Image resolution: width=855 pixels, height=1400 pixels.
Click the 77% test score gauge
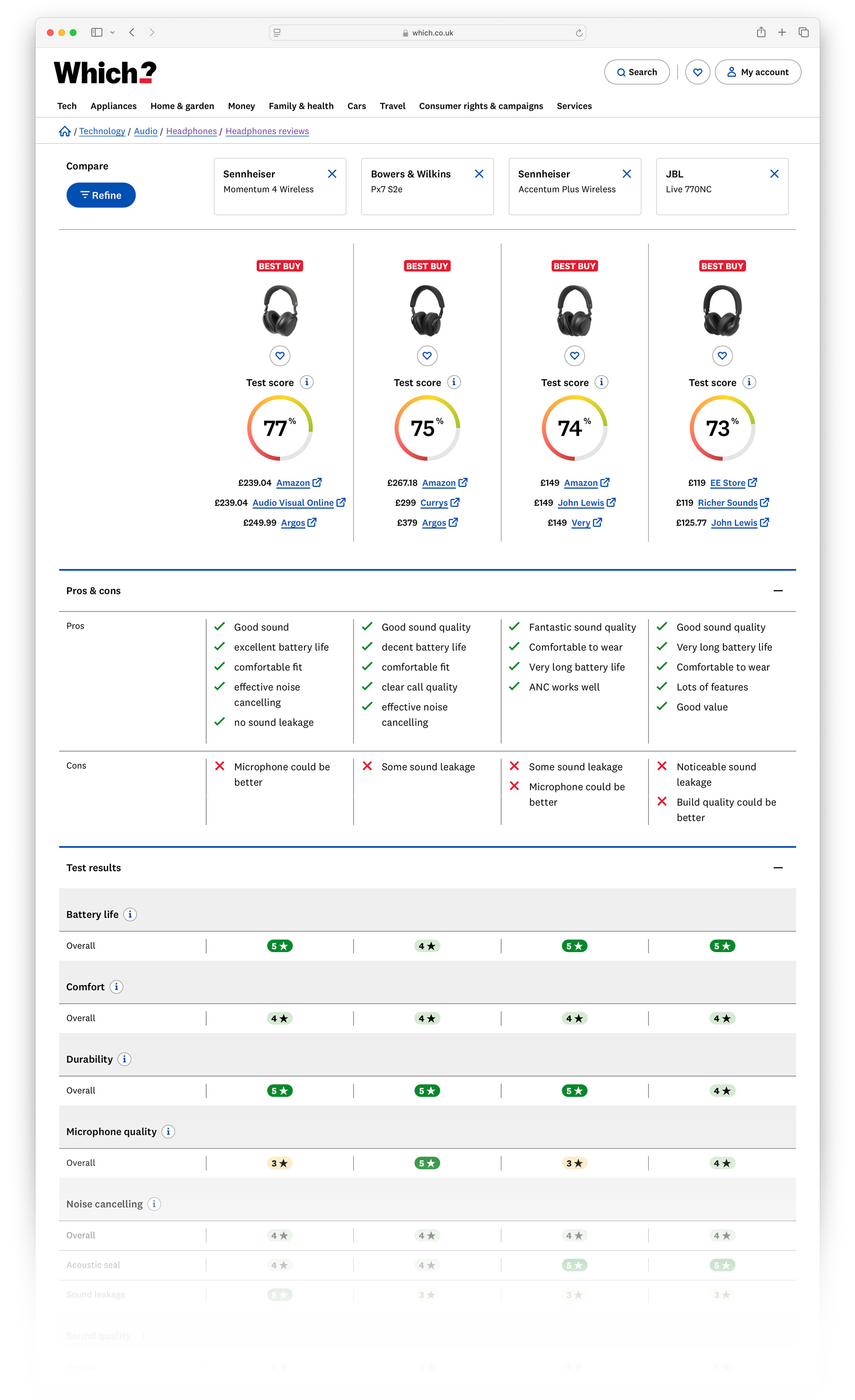280,429
